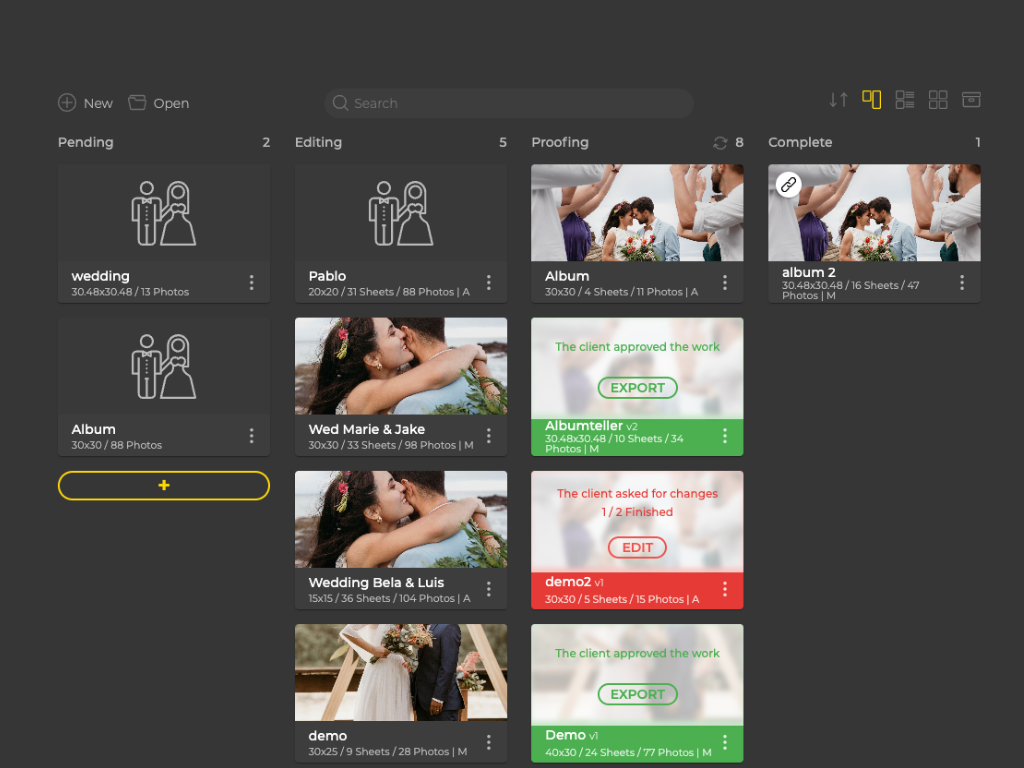Click the placeholder icon of Album 88 Photos
This screenshot has width=1024, height=768.
point(164,366)
